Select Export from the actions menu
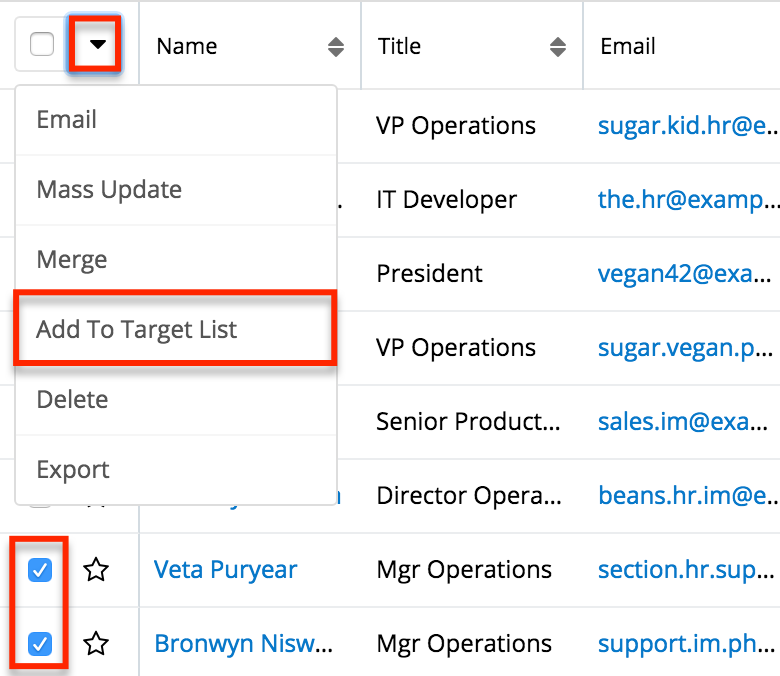780x676 pixels. [x=73, y=470]
